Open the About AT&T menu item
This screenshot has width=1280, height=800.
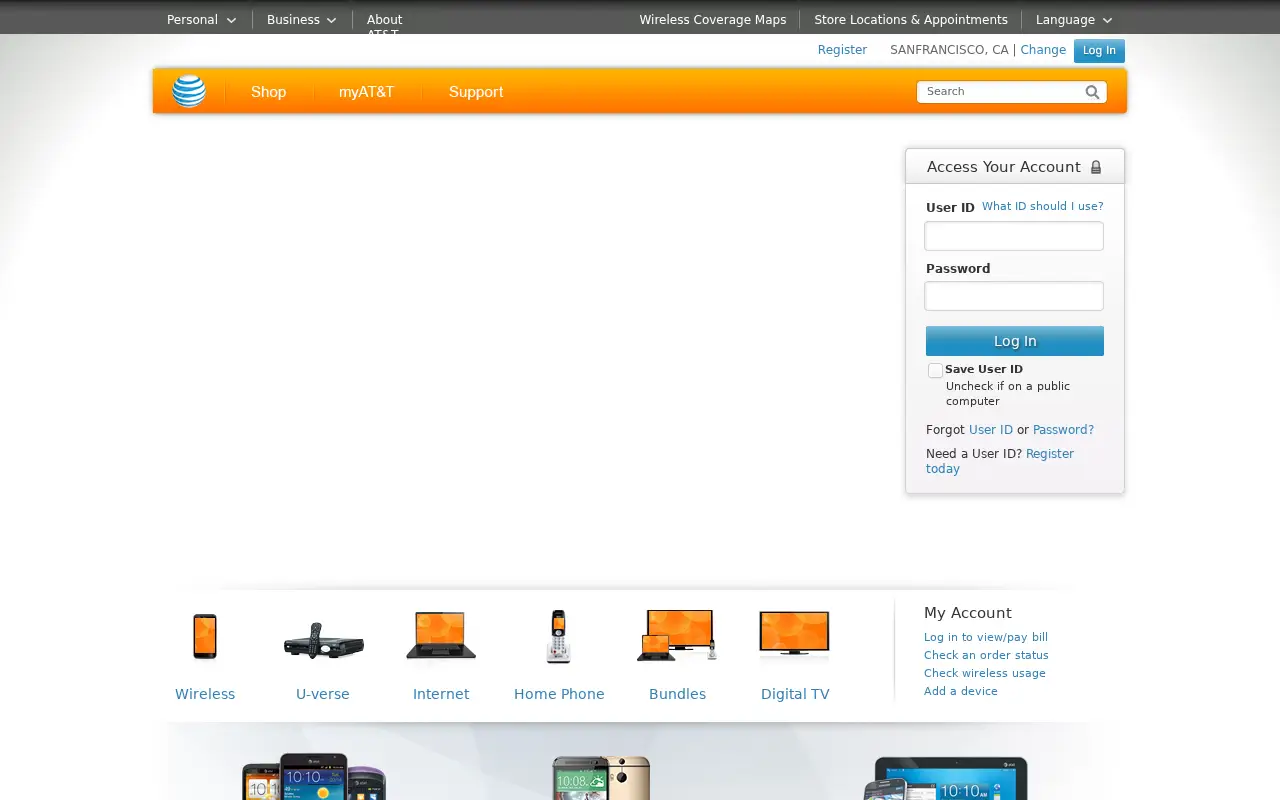(384, 24)
